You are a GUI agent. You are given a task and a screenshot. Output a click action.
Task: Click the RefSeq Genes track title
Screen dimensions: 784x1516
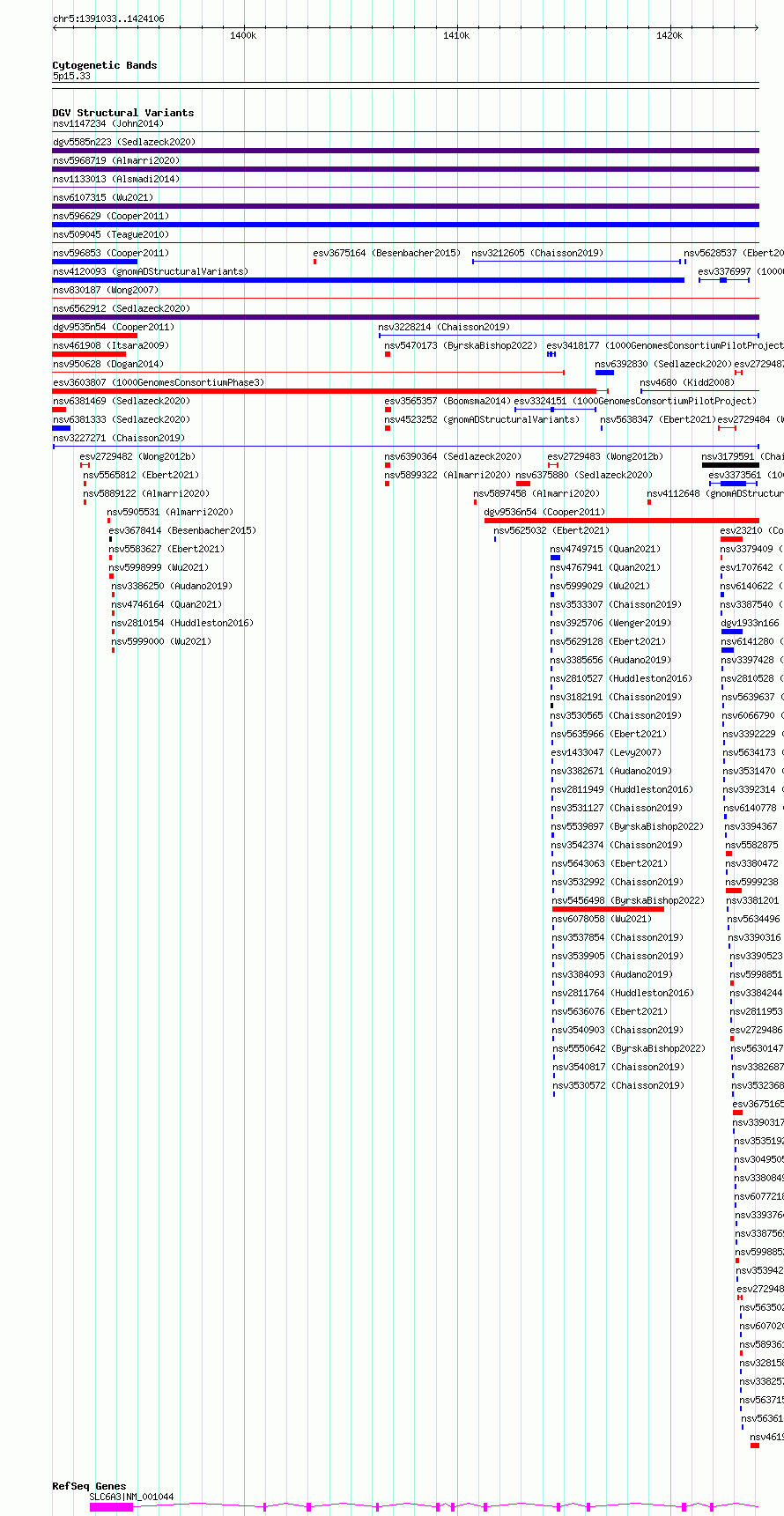(x=89, y=1486)
